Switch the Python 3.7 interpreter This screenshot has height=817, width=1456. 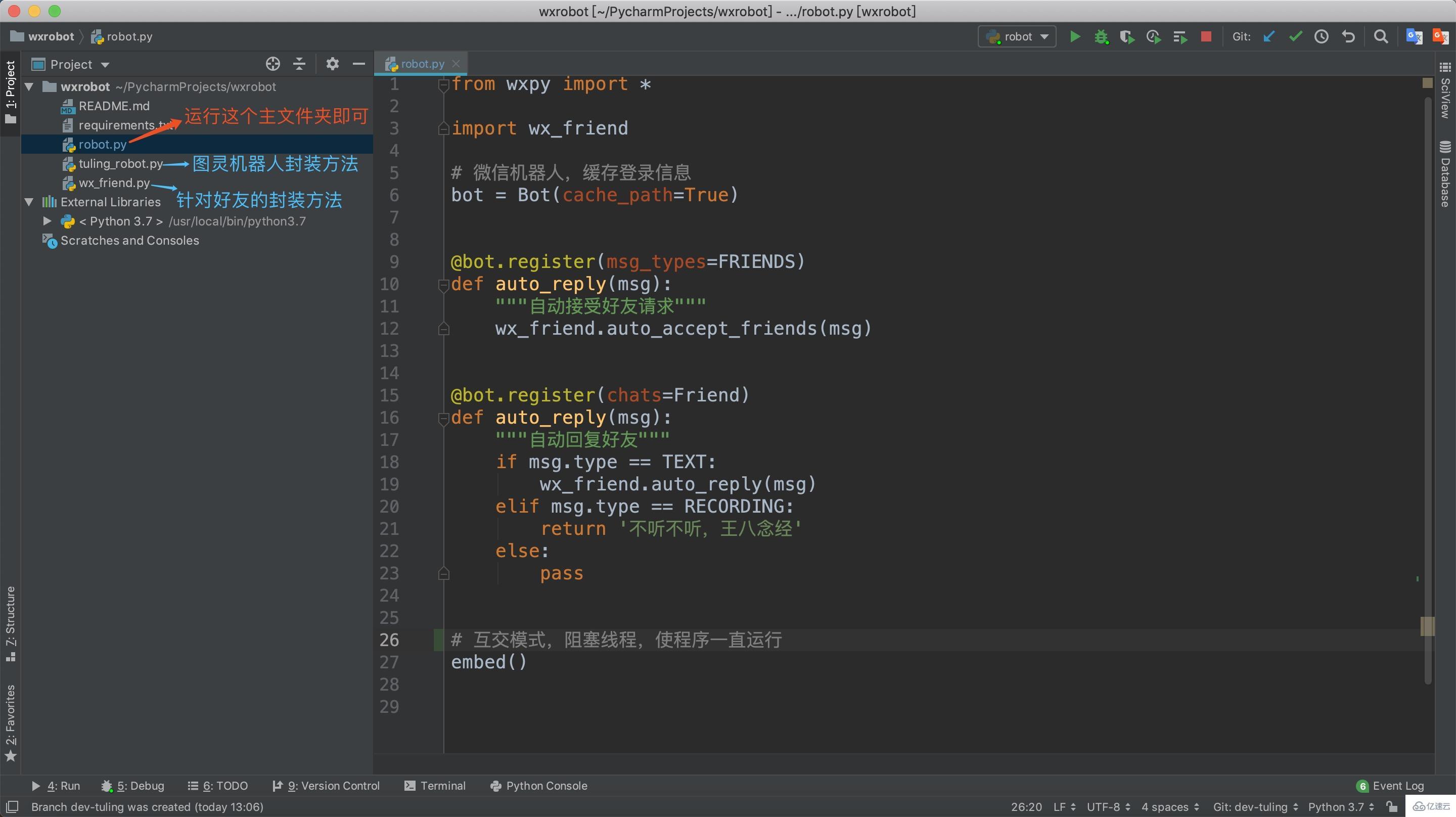pos(1341,807)
